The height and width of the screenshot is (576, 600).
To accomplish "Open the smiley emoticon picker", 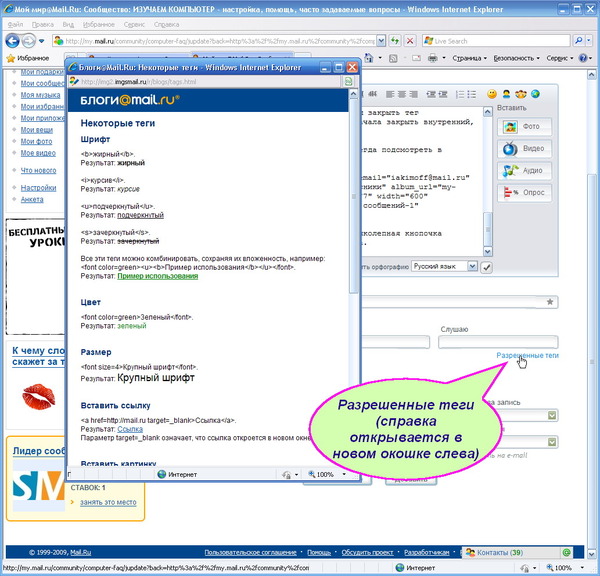I will tap(492, 94).
